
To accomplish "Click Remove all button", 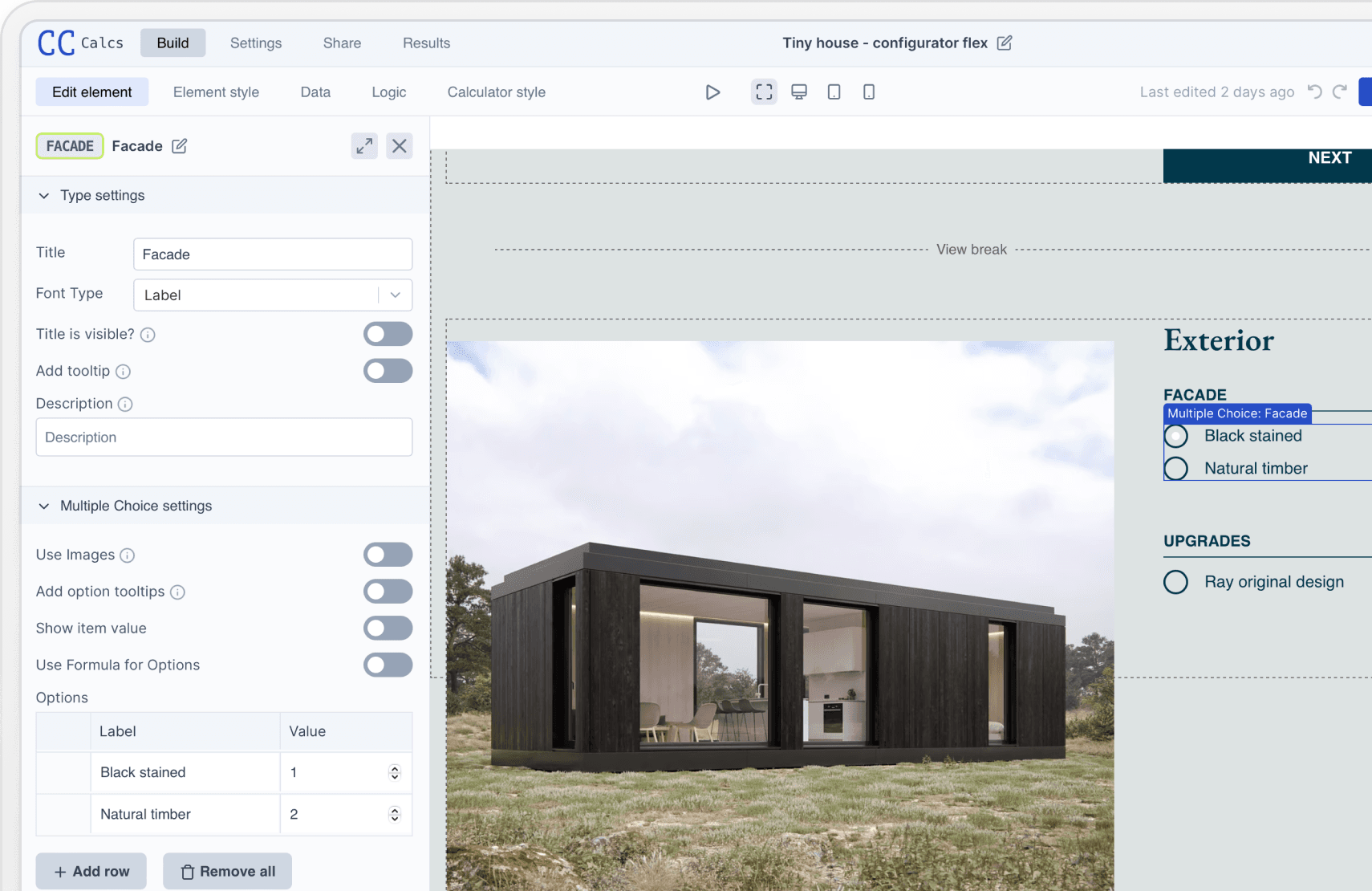I will [x=228, y=871].
